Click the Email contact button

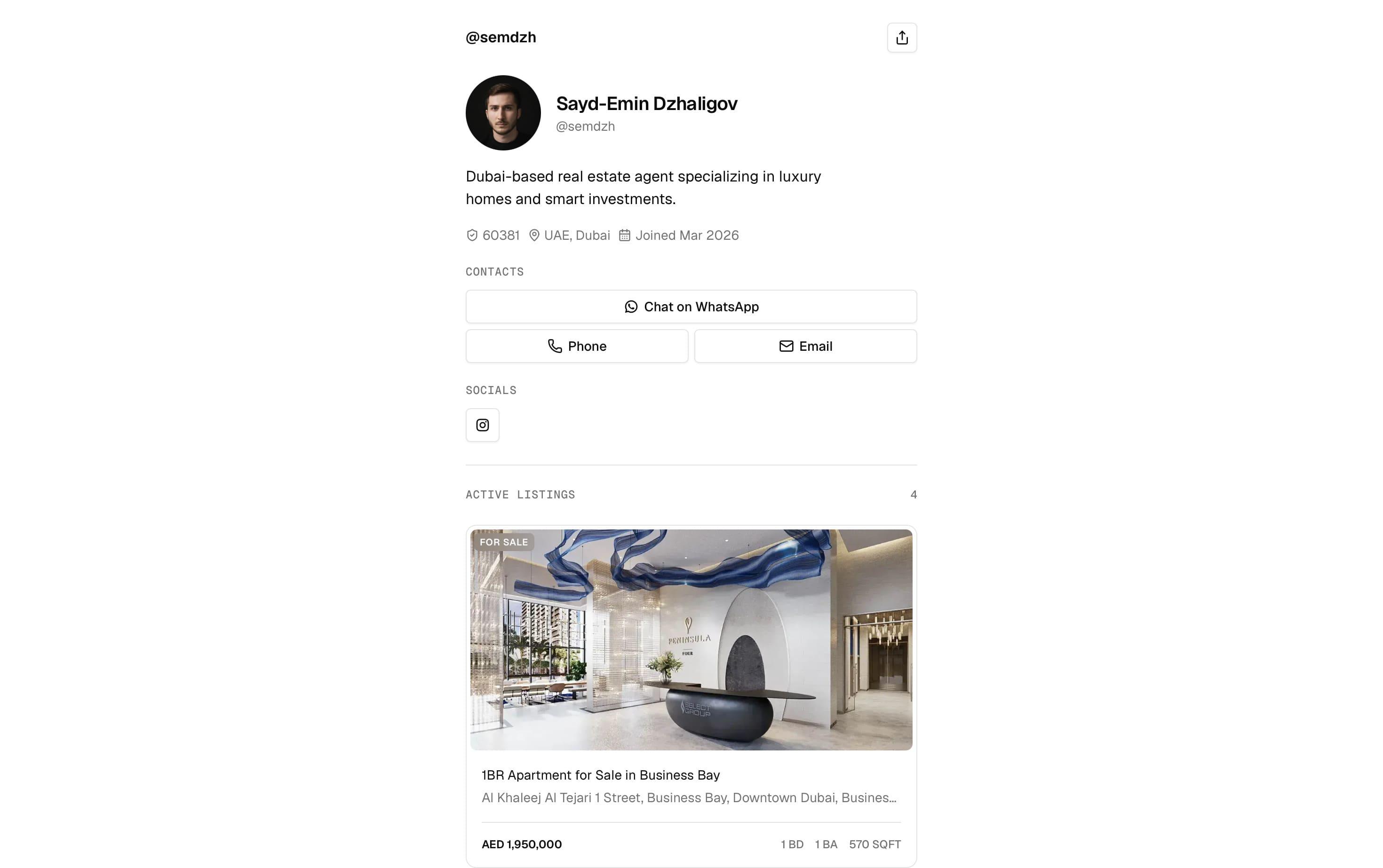805,346
